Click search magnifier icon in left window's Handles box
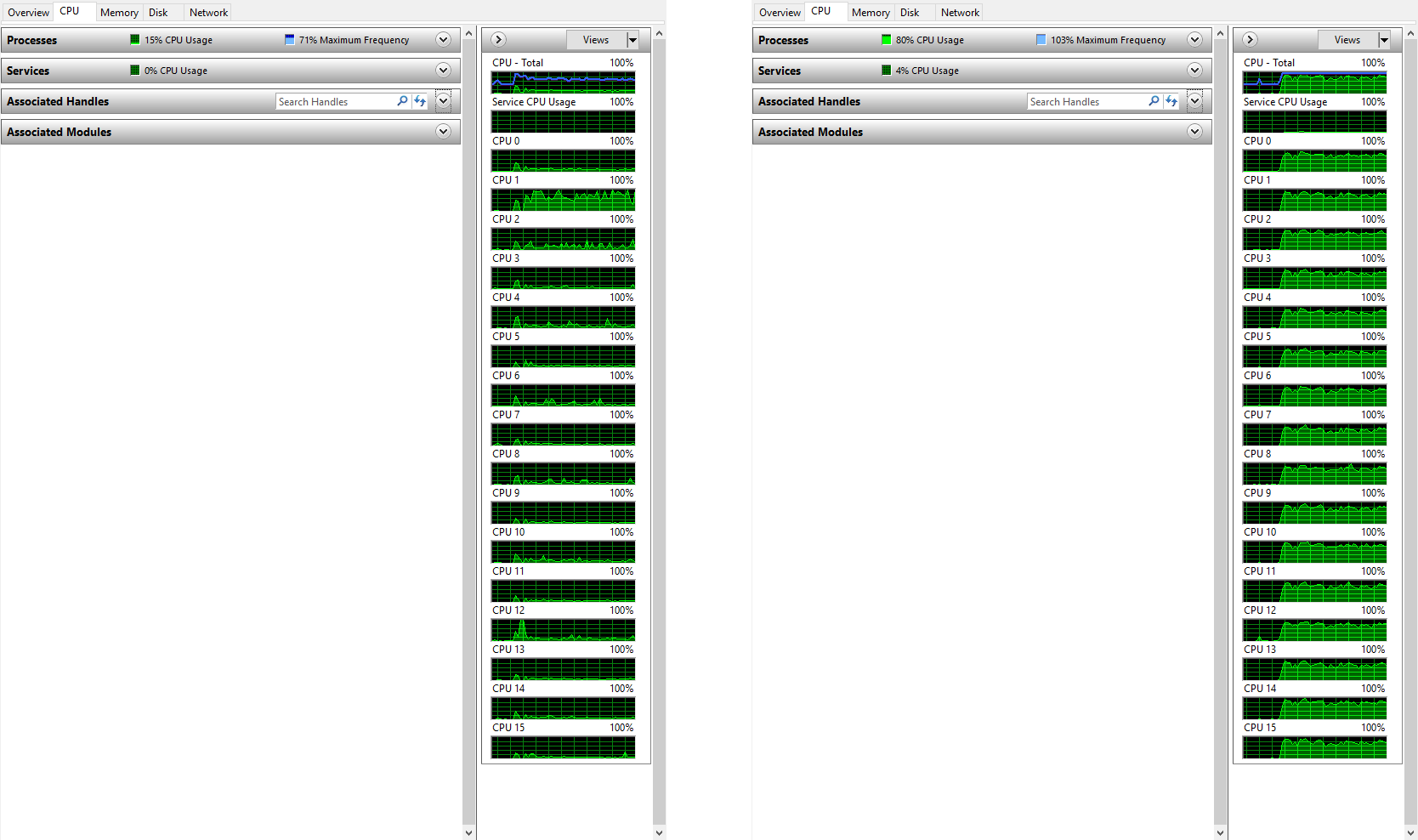The width and height of the screenshot is (1418, 840). (x=402, y=101)
